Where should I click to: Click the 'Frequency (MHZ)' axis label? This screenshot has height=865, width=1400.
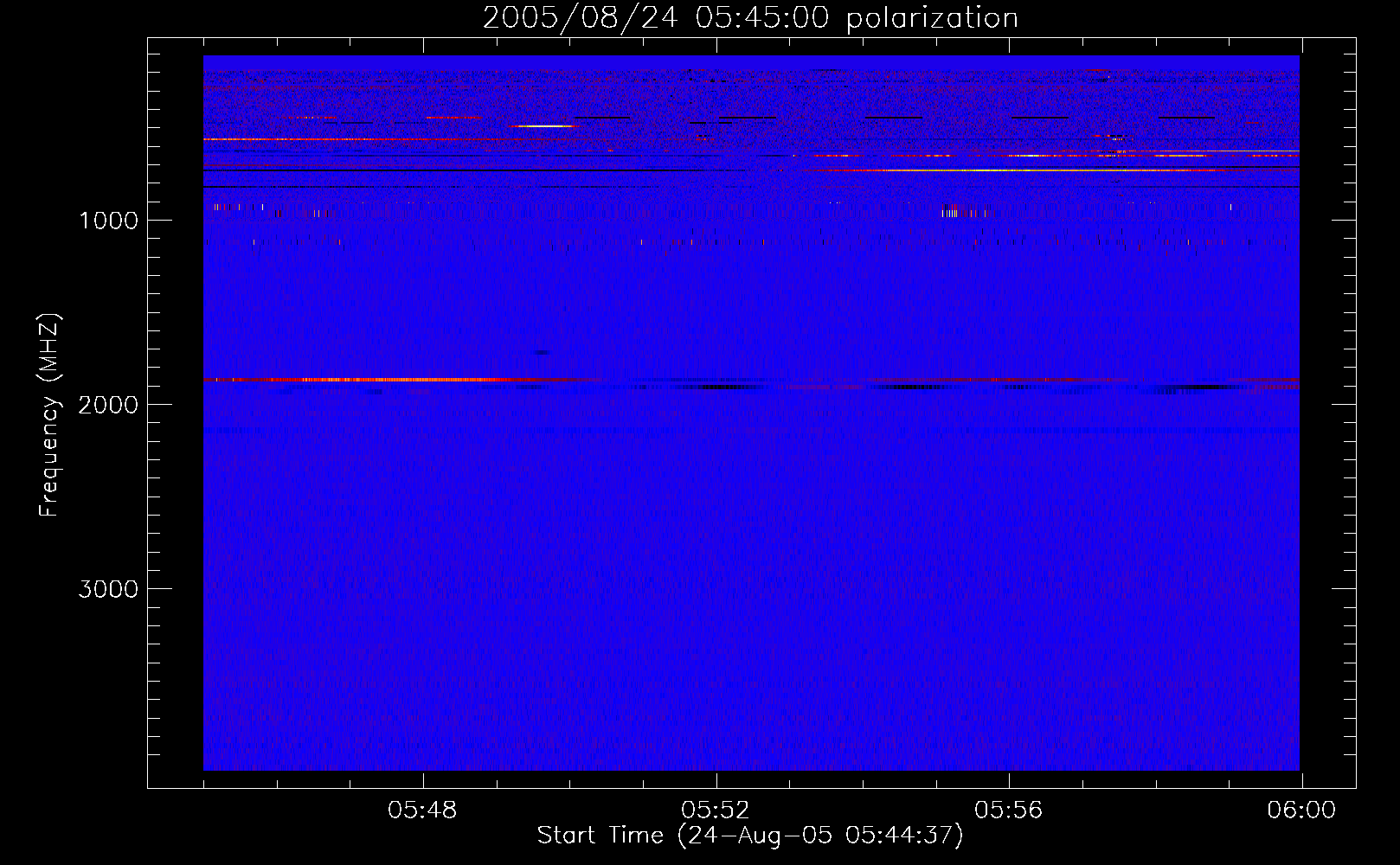(50, 415)
